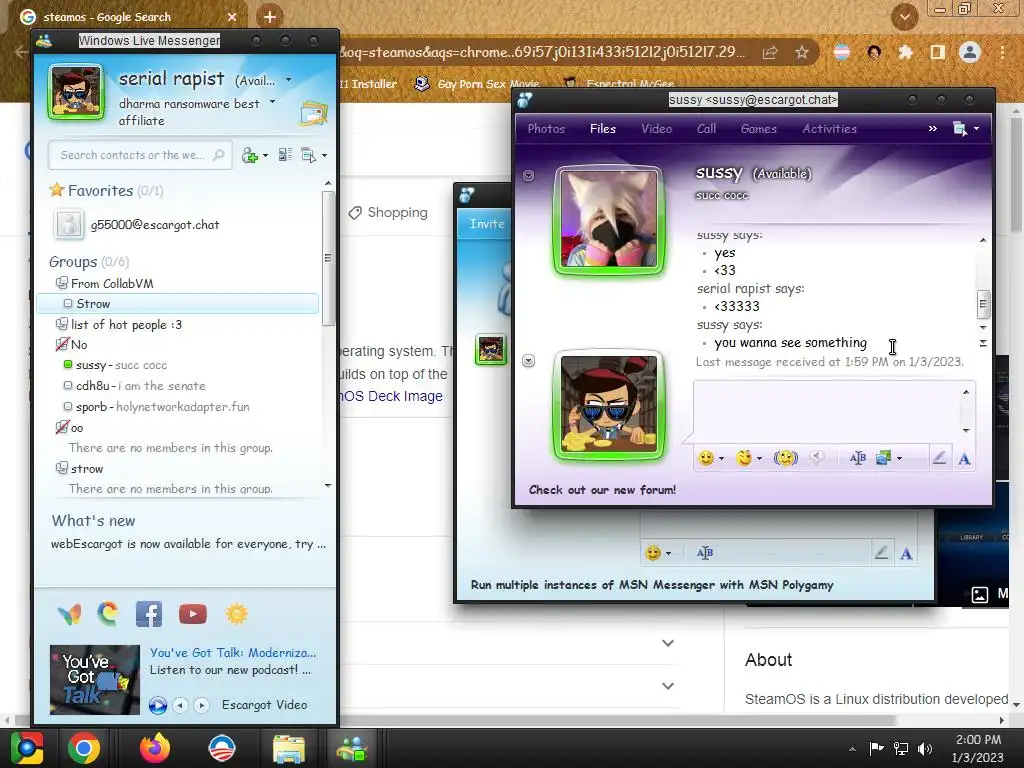
Task: Click the message input box in sussy chat
Action: point(827,411)
